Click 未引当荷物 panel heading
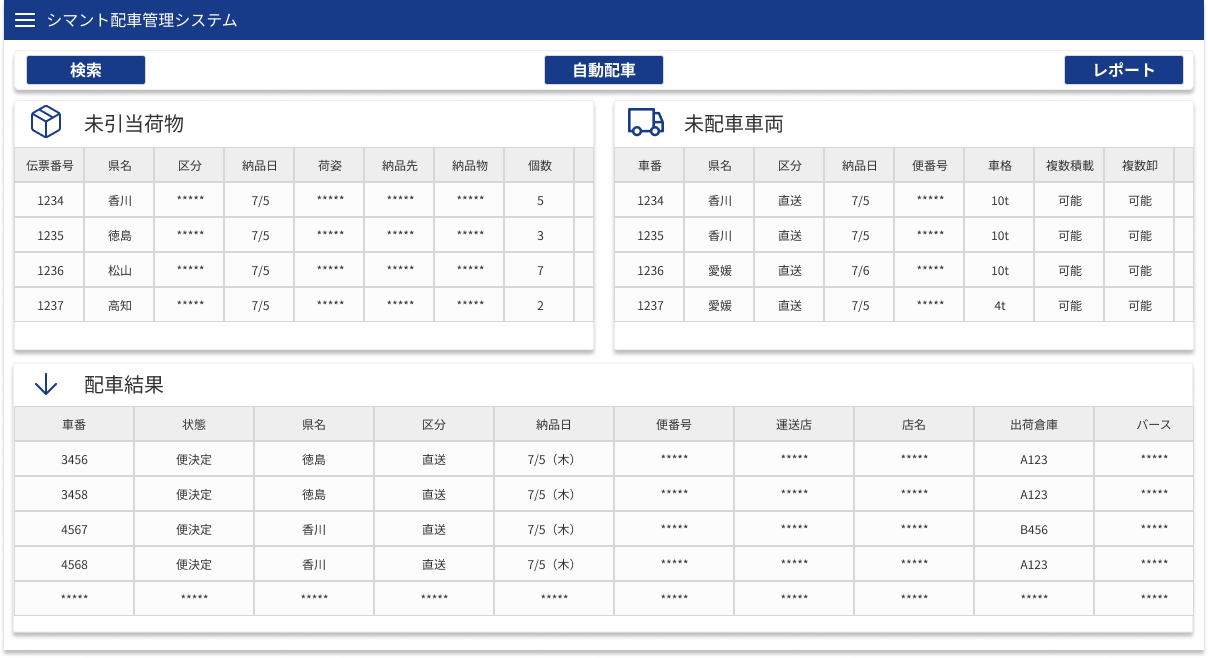The image size is (1208, 658). coord(134,123)
